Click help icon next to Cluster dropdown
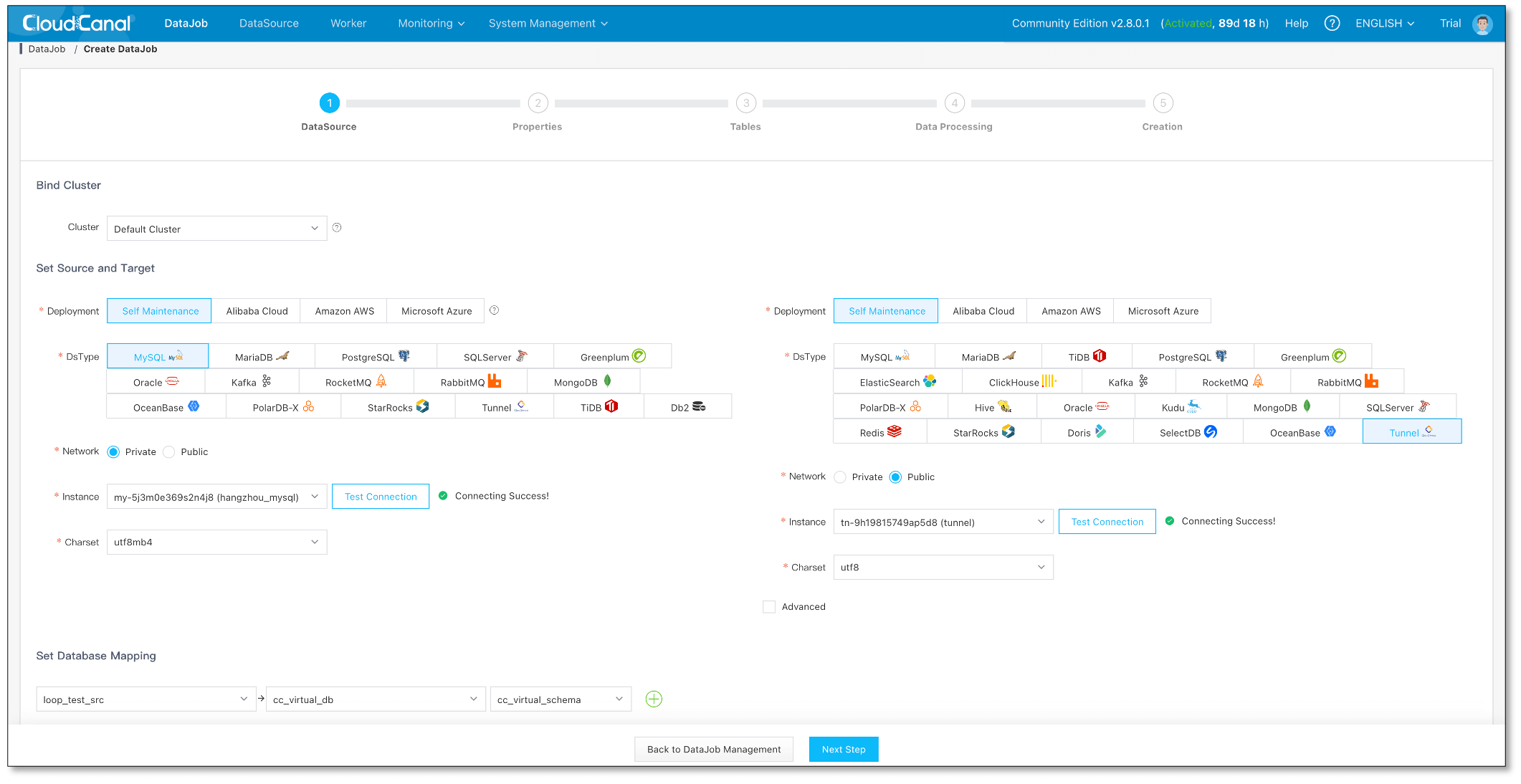The width and height of the screenshot is (1521, 784). (337, 228)
